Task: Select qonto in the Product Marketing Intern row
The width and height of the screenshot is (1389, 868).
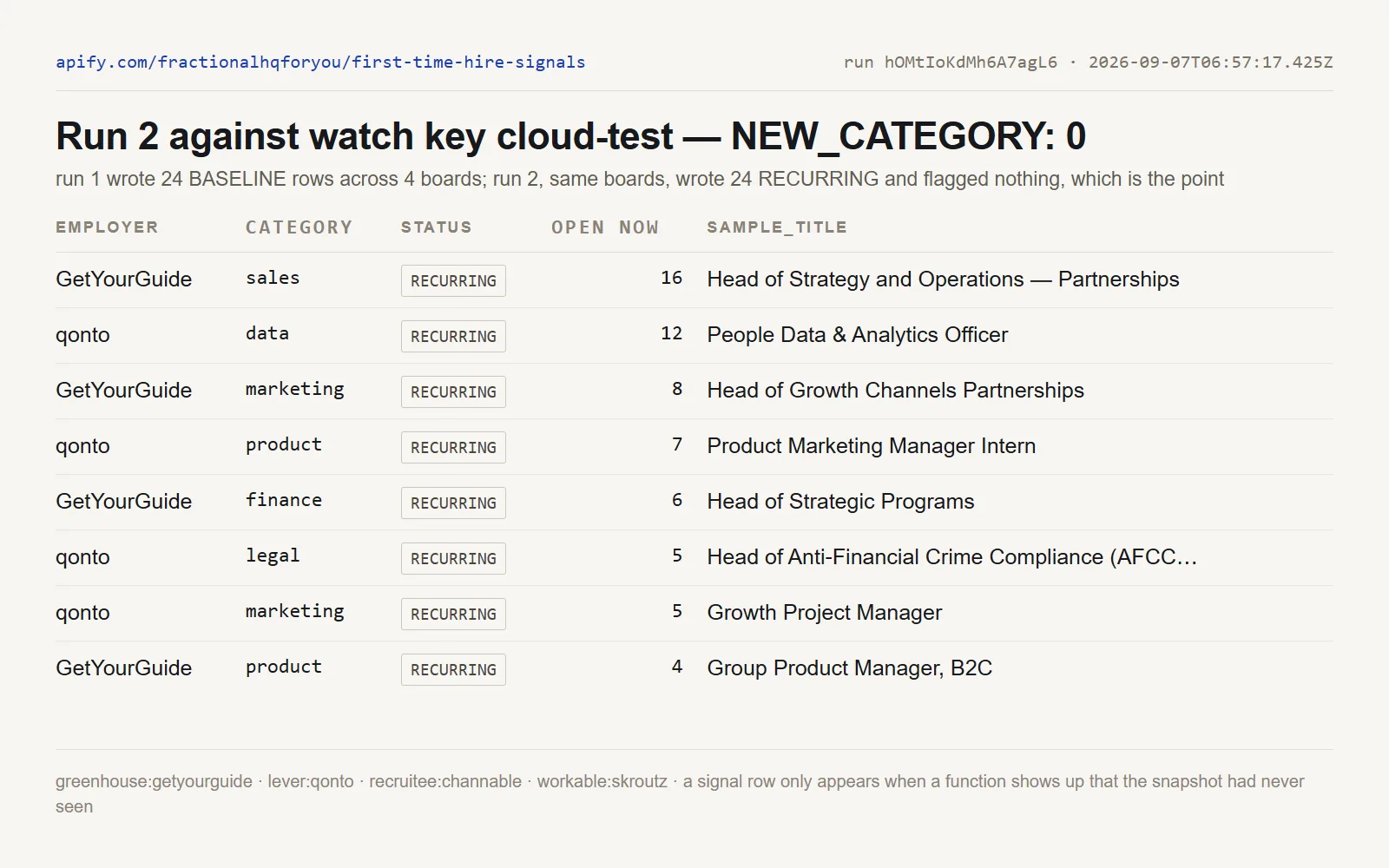Action: coord(82,446)
